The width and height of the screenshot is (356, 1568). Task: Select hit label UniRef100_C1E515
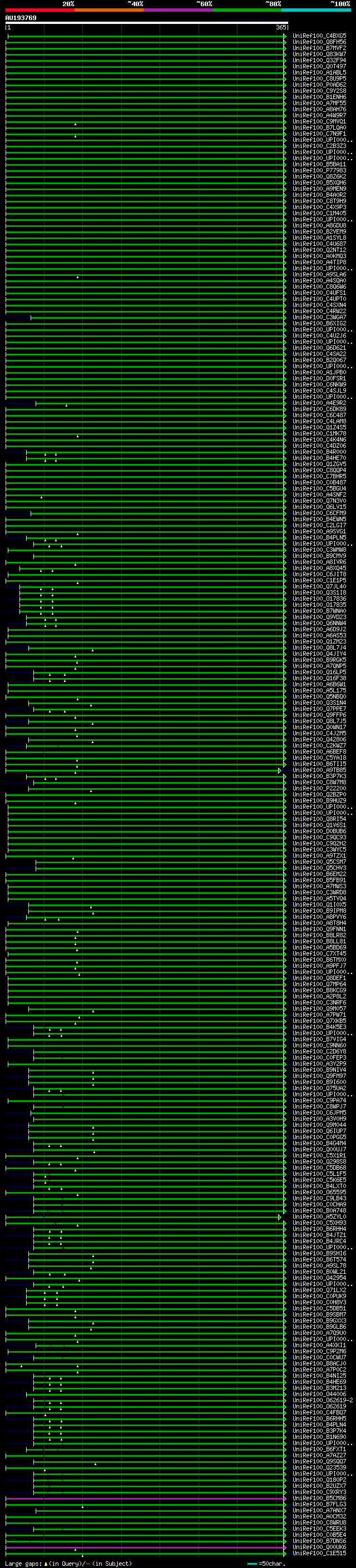[319, 1553]
